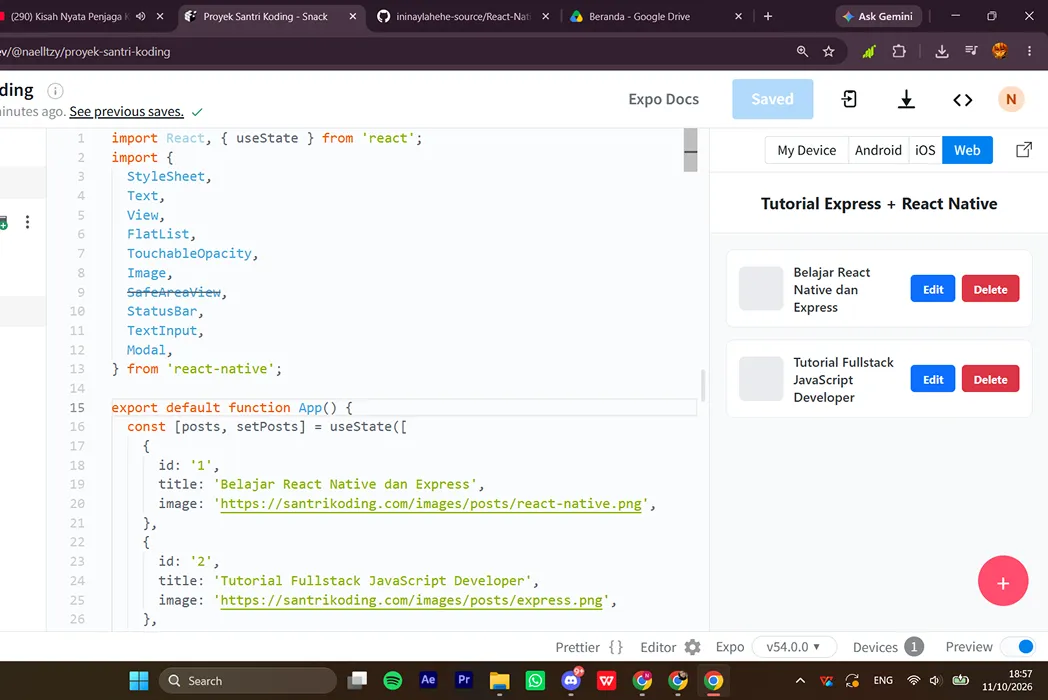1048x700 pixels.
Task: Open WPS Office from taskbar
Action: tap(607, 681)
